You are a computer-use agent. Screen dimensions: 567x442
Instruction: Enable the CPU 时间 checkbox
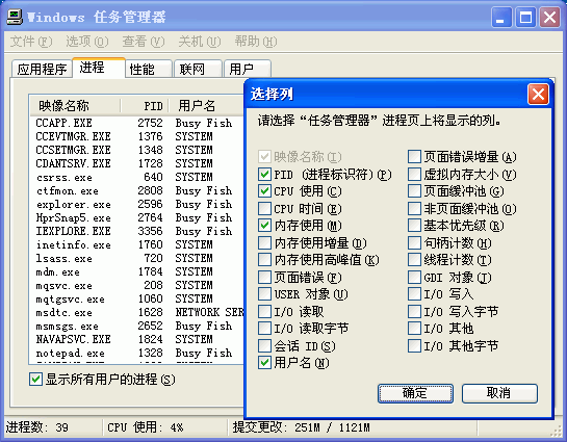(x=265, y=208)
